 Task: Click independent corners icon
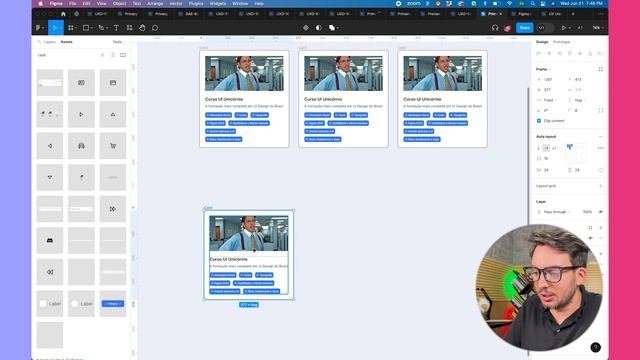point(601,110)
